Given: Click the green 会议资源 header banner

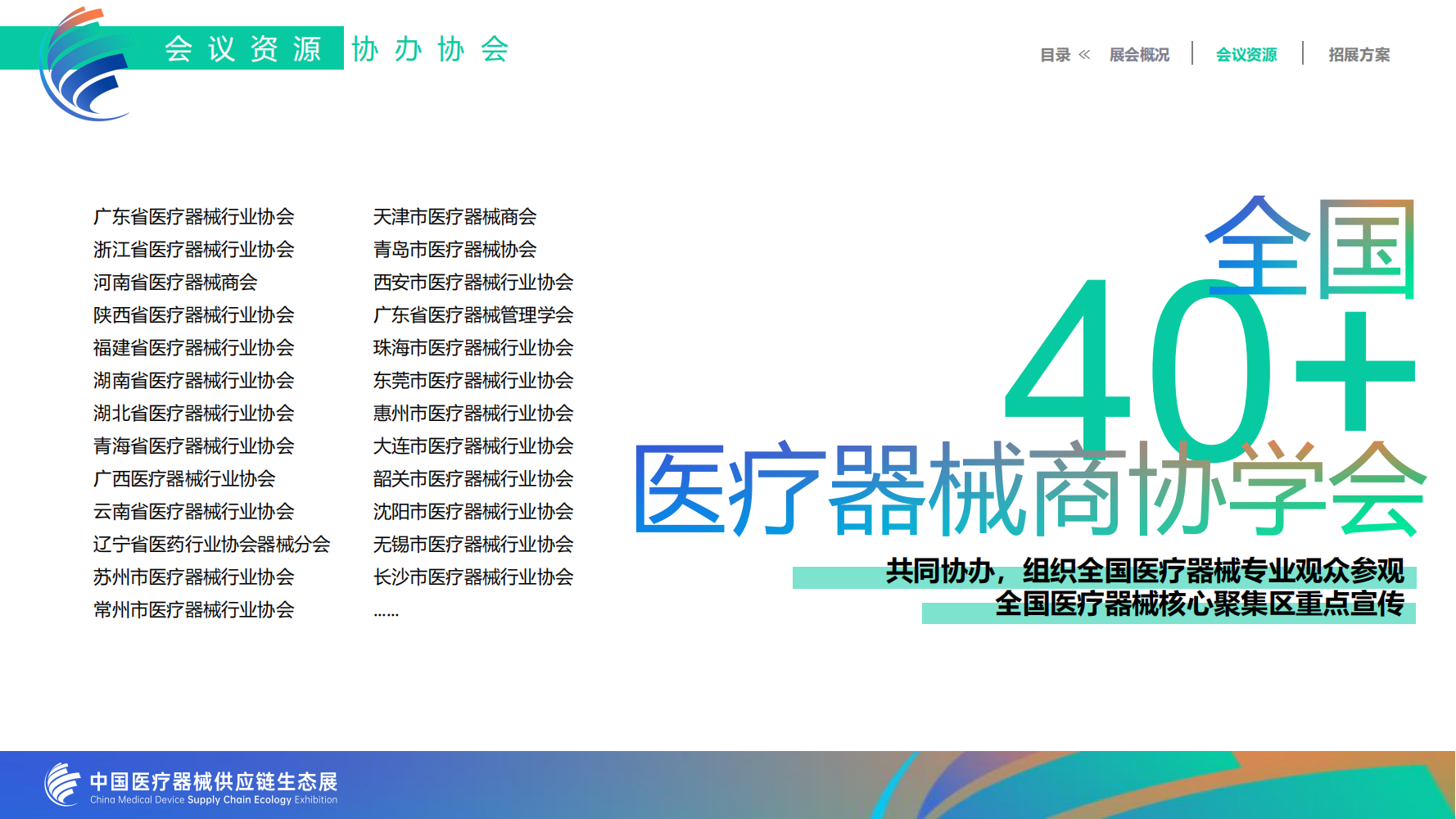Looking at the screenshot, I should (x=243, y=49).
